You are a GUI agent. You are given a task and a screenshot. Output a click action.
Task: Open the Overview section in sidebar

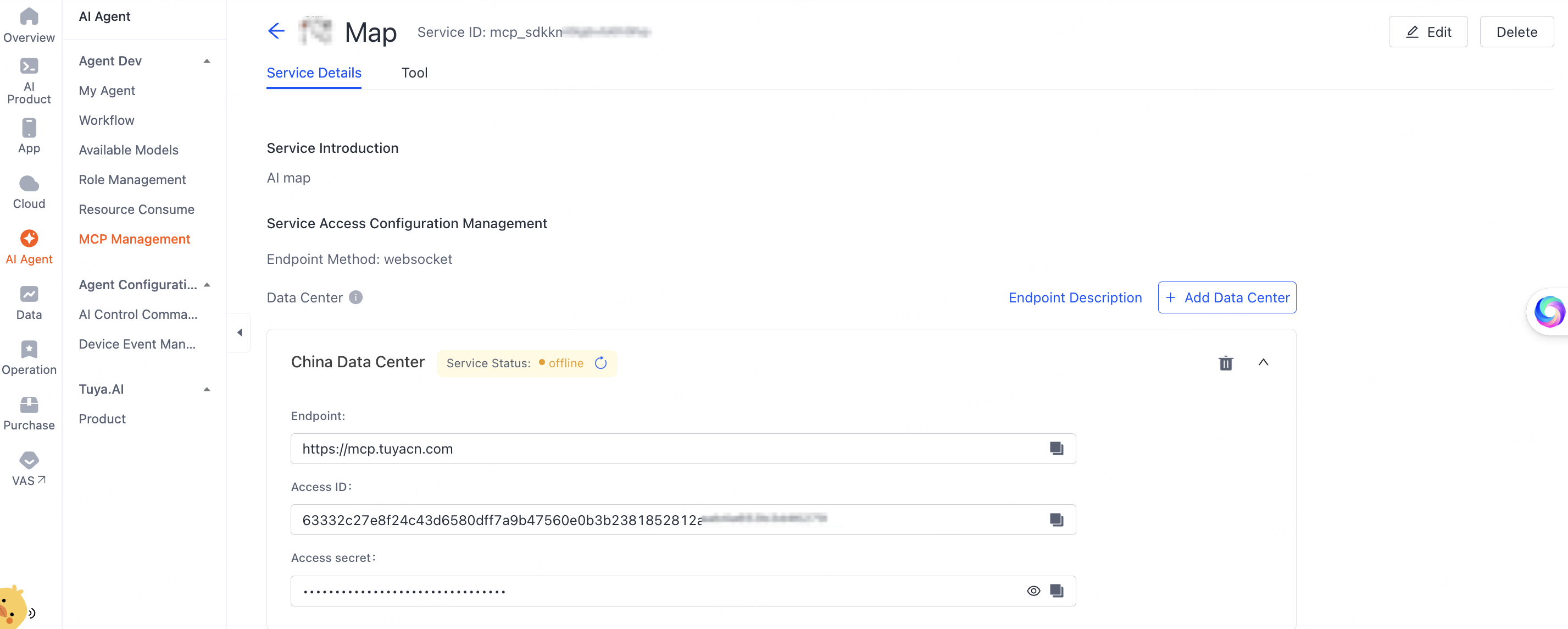[x=29, y=26]
